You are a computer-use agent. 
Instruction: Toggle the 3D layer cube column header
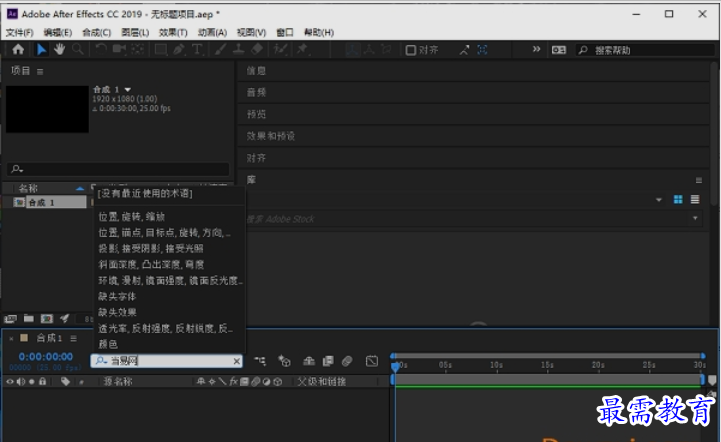point(277,381)
